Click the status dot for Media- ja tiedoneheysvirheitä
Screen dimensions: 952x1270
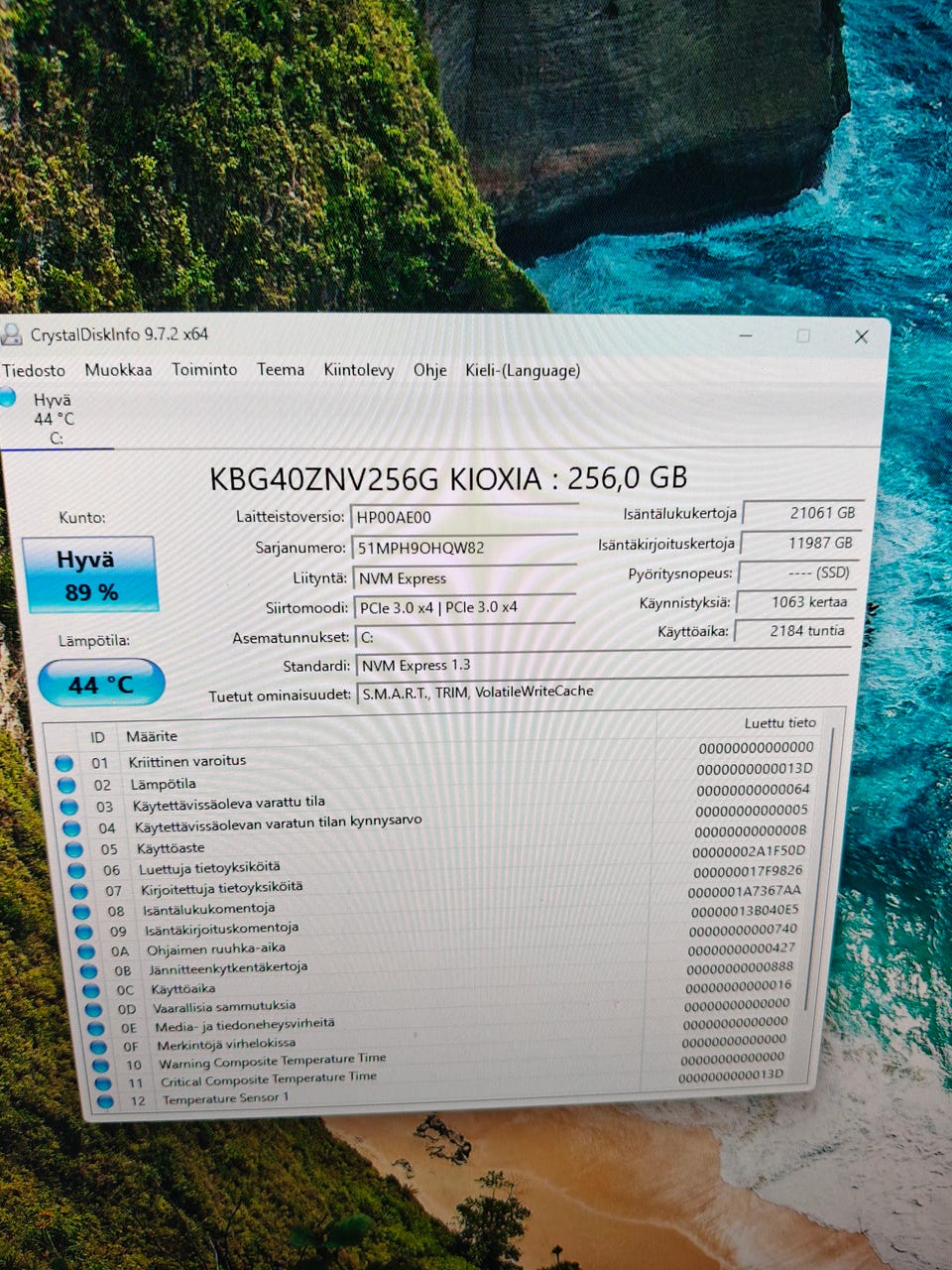pyautogui.click(x=96, y=1029)
